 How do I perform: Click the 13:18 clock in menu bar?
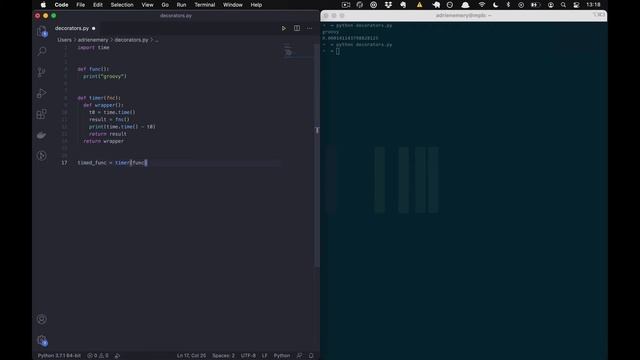click(593, 5)
